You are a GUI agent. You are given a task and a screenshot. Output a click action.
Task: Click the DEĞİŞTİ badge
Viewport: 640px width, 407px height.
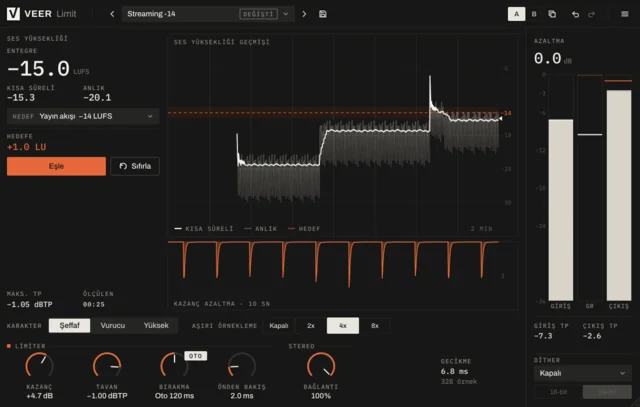[258, 14]
